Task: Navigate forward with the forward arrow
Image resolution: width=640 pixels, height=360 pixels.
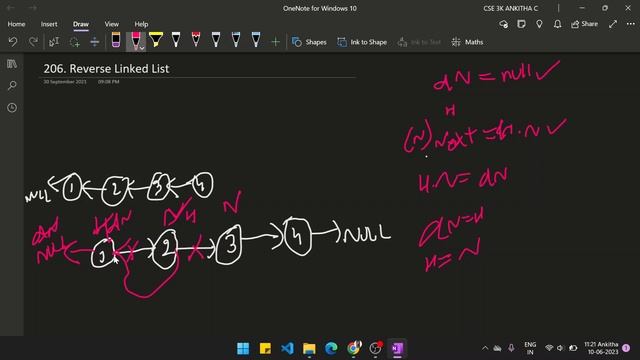Action: point(33,8)
